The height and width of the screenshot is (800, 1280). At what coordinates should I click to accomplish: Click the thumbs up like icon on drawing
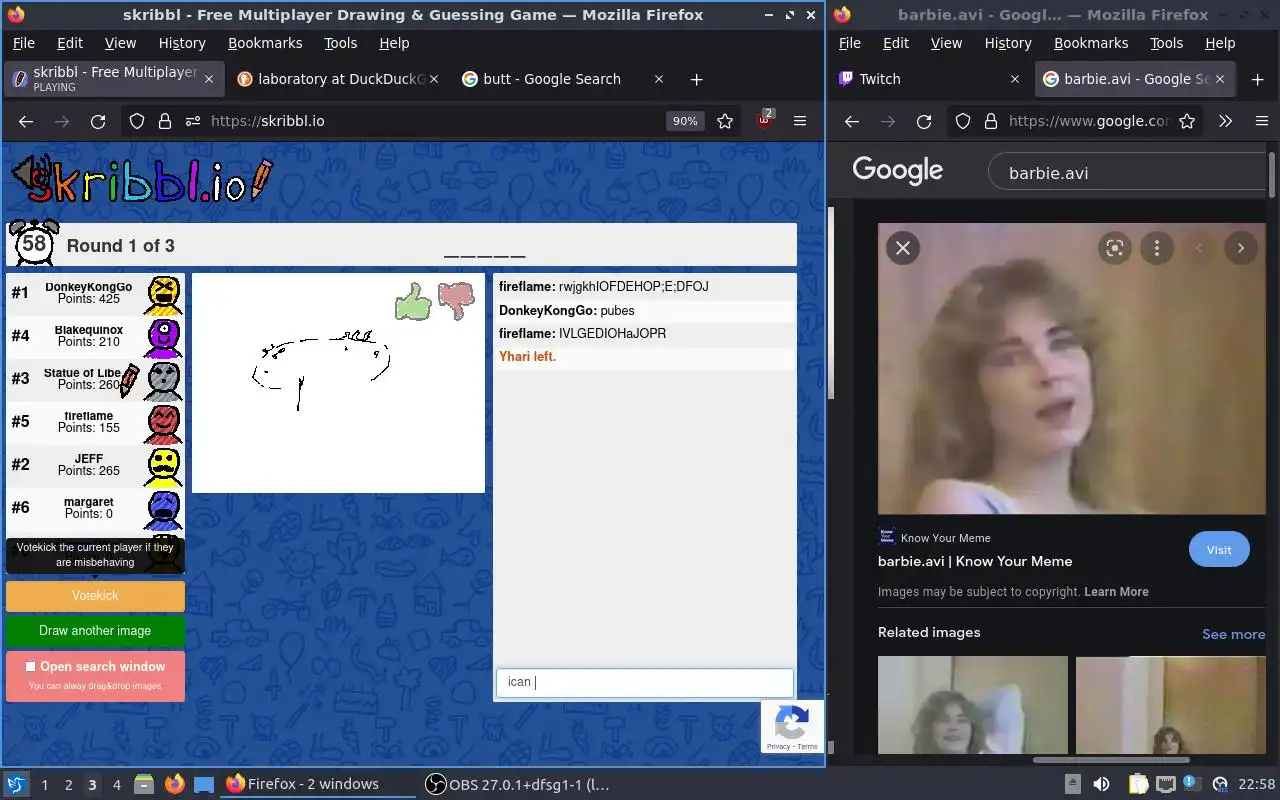[413, 301]
